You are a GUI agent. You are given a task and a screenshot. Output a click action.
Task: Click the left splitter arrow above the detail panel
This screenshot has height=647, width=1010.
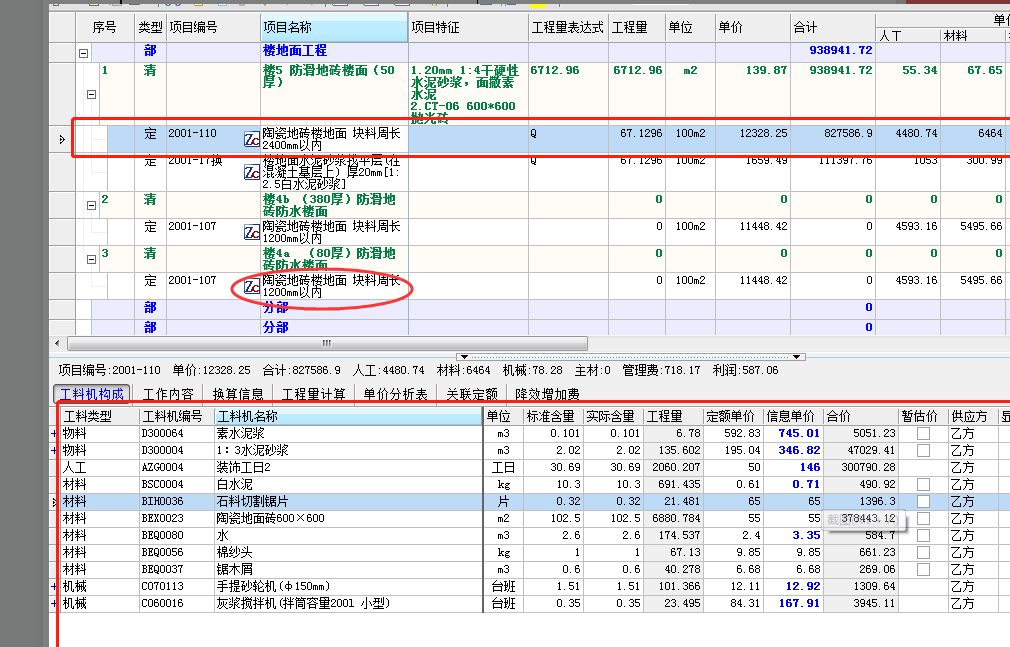click(x=463, y=356)
